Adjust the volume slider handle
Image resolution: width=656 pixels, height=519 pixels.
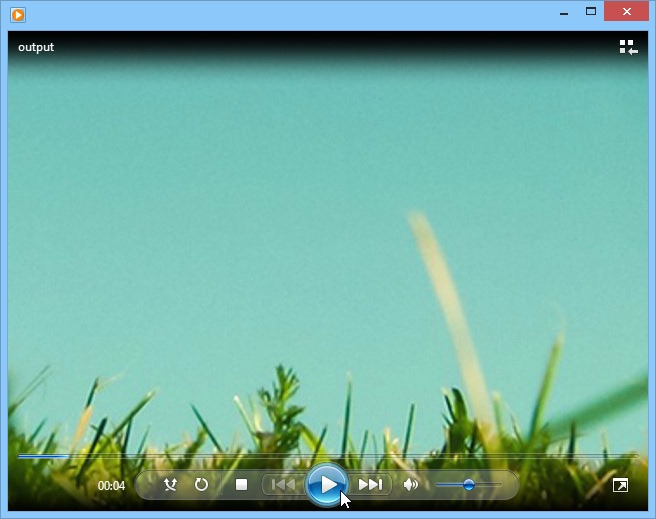pyautogui.click(x=469, y=485)
